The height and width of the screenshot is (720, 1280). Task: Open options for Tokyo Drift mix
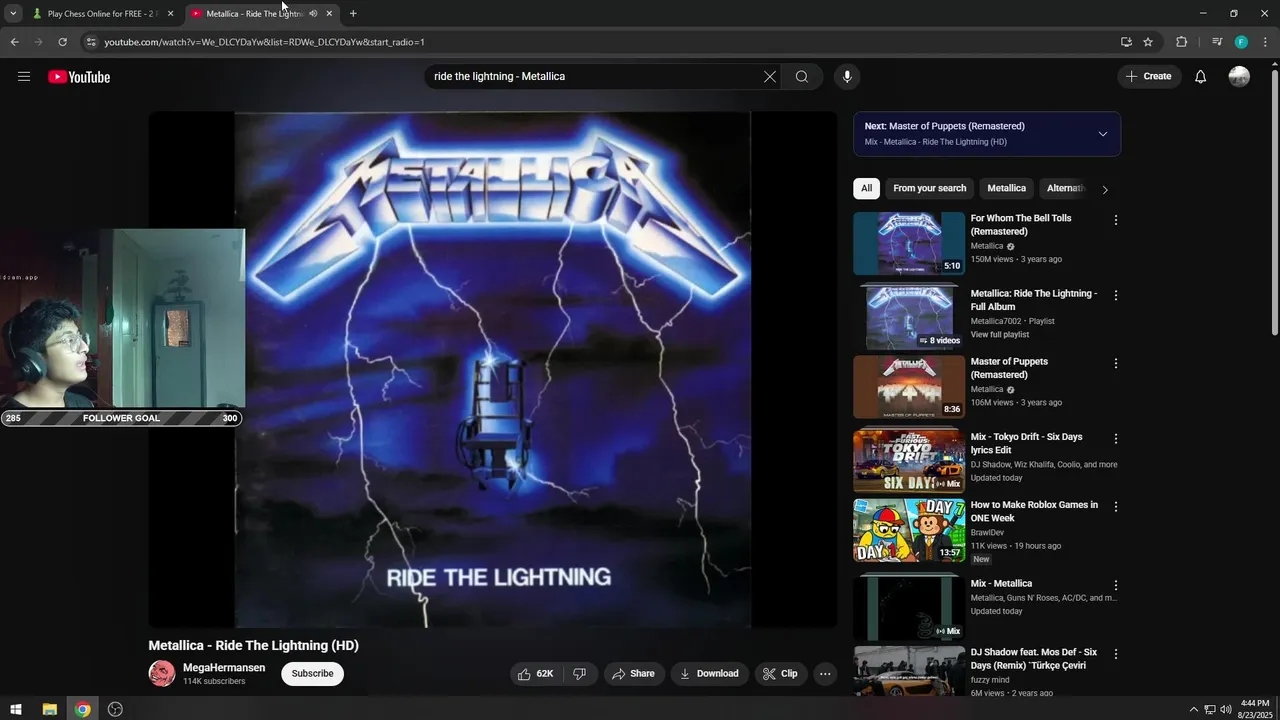pyautogui.click(x=1116, y=439)
